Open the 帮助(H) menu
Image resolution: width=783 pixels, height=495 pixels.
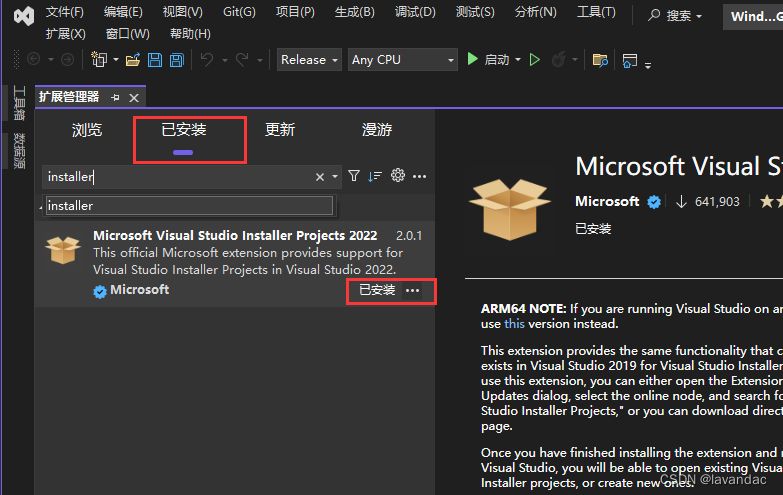[x=190, y=34]
